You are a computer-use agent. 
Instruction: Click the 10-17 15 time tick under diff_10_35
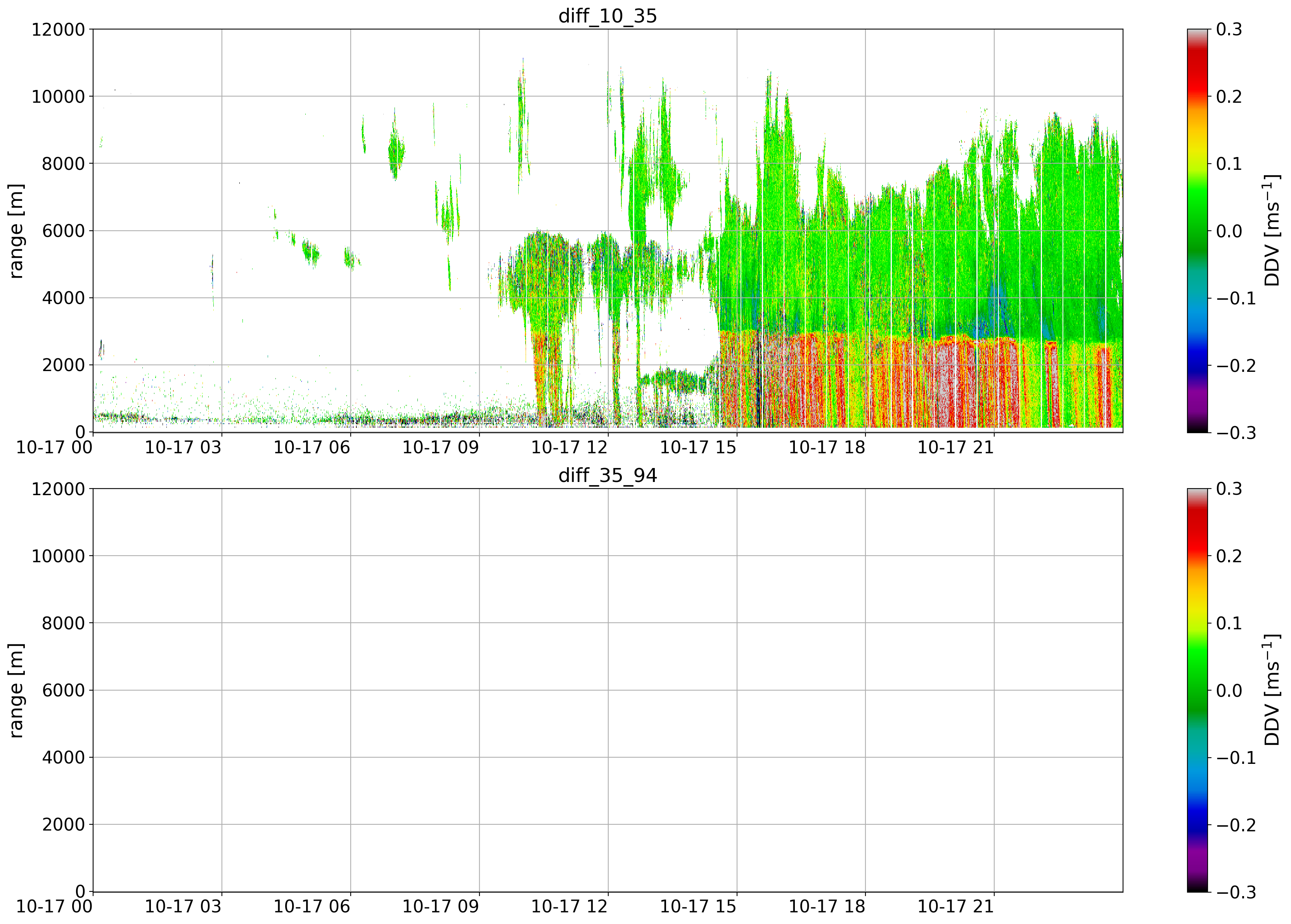(698, 447)
